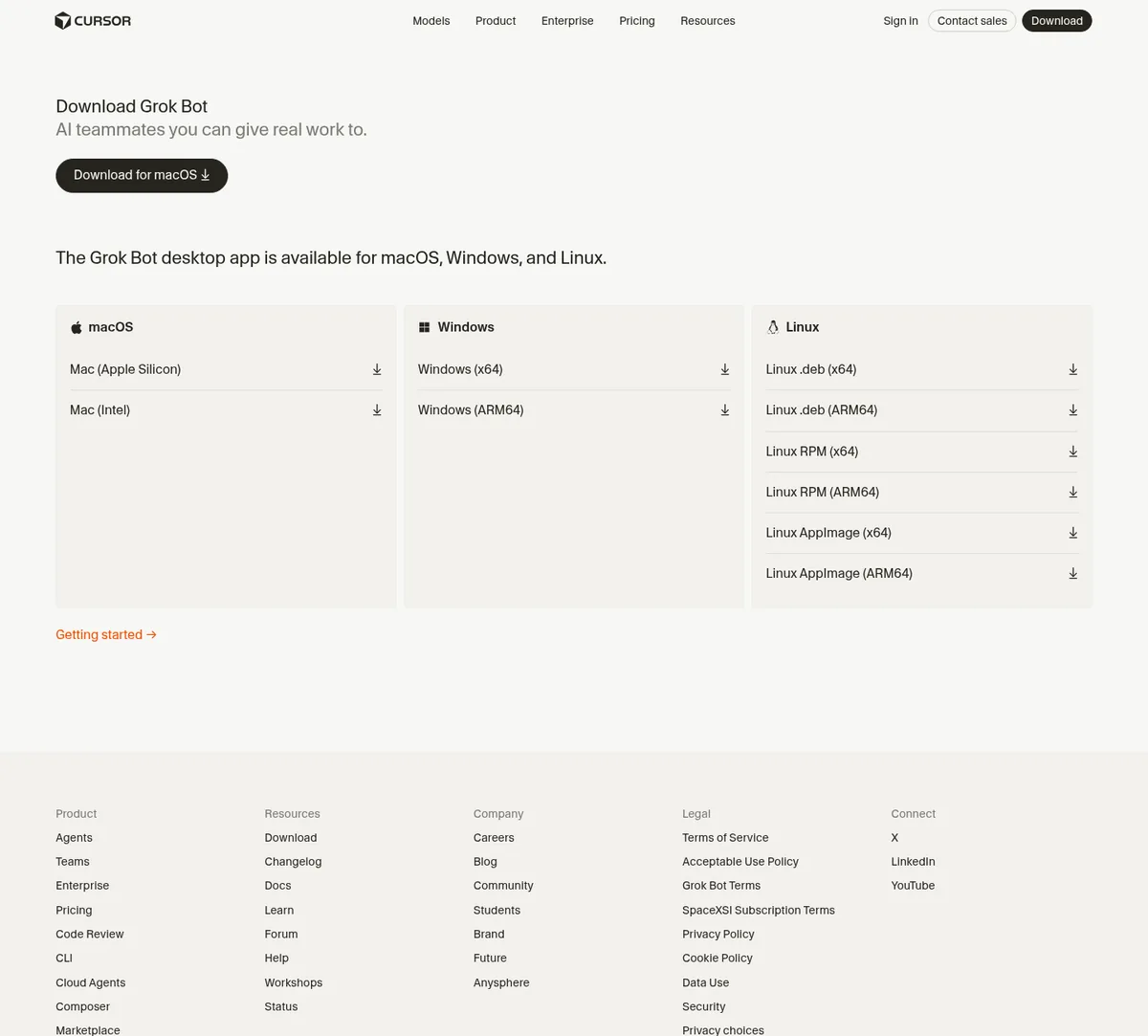Select Linux .deb (x64) text
This screenshot has width=1148, height=1036.
pos(811,369)
